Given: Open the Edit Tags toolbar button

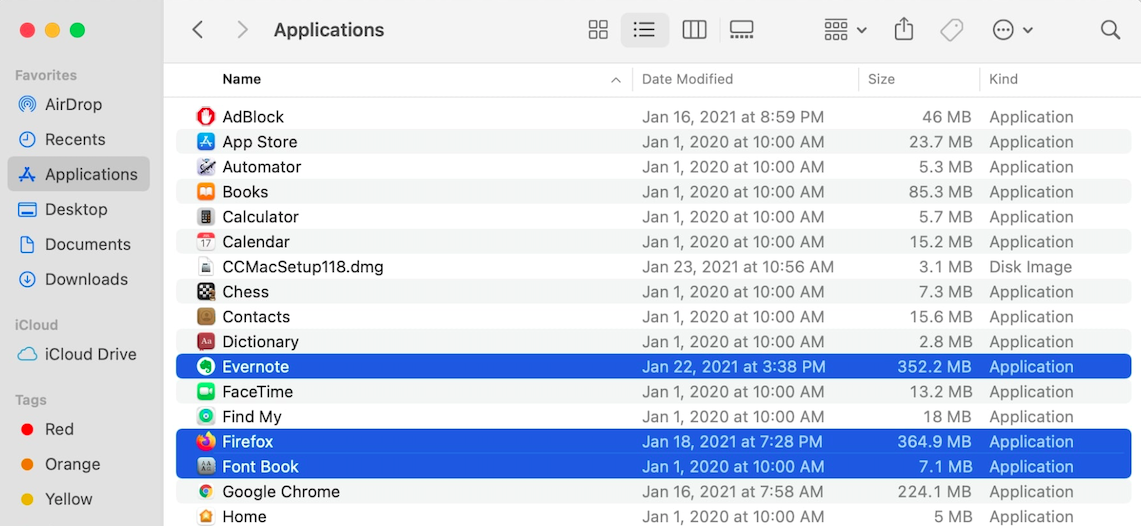Looking at the screenshot, I should pyautogui.click(x=951, y=30).
